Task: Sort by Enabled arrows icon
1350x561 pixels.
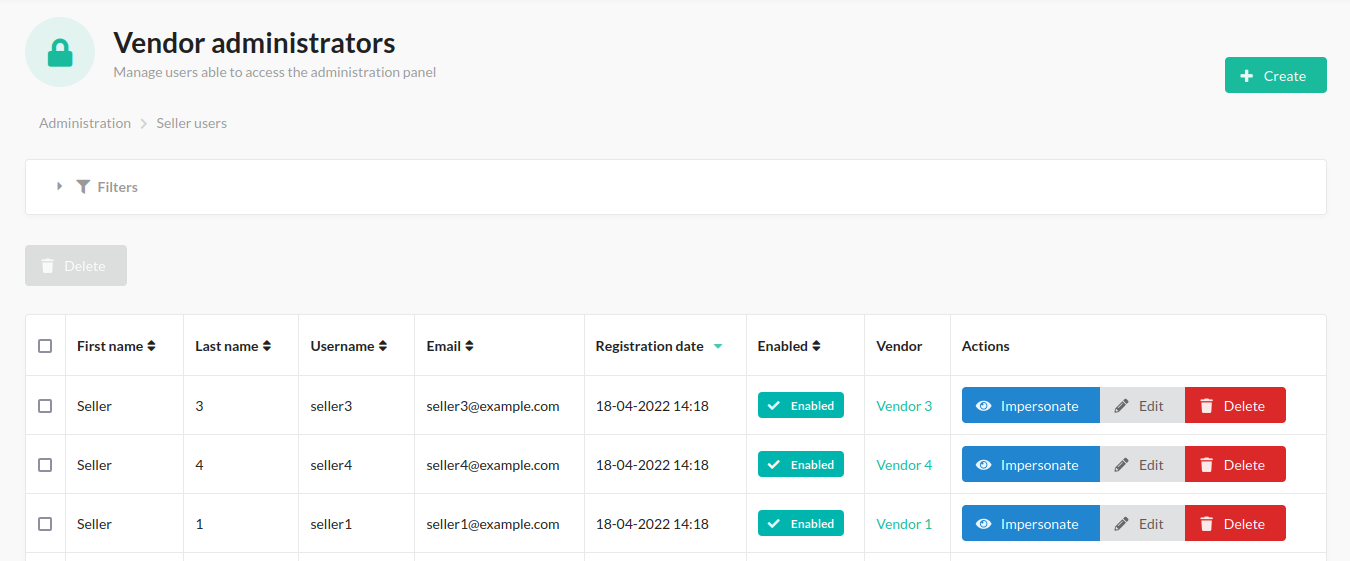Action: tap(816, 346)
